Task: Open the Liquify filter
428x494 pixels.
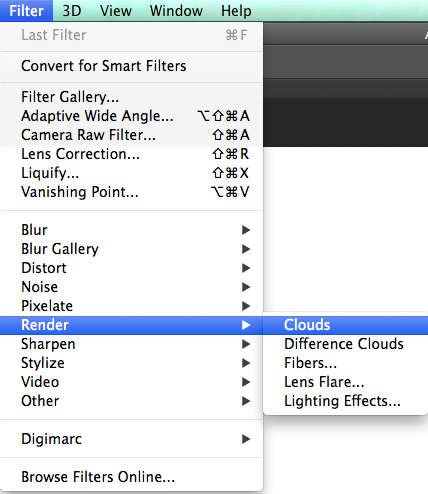Action: (x=131, y=173)
